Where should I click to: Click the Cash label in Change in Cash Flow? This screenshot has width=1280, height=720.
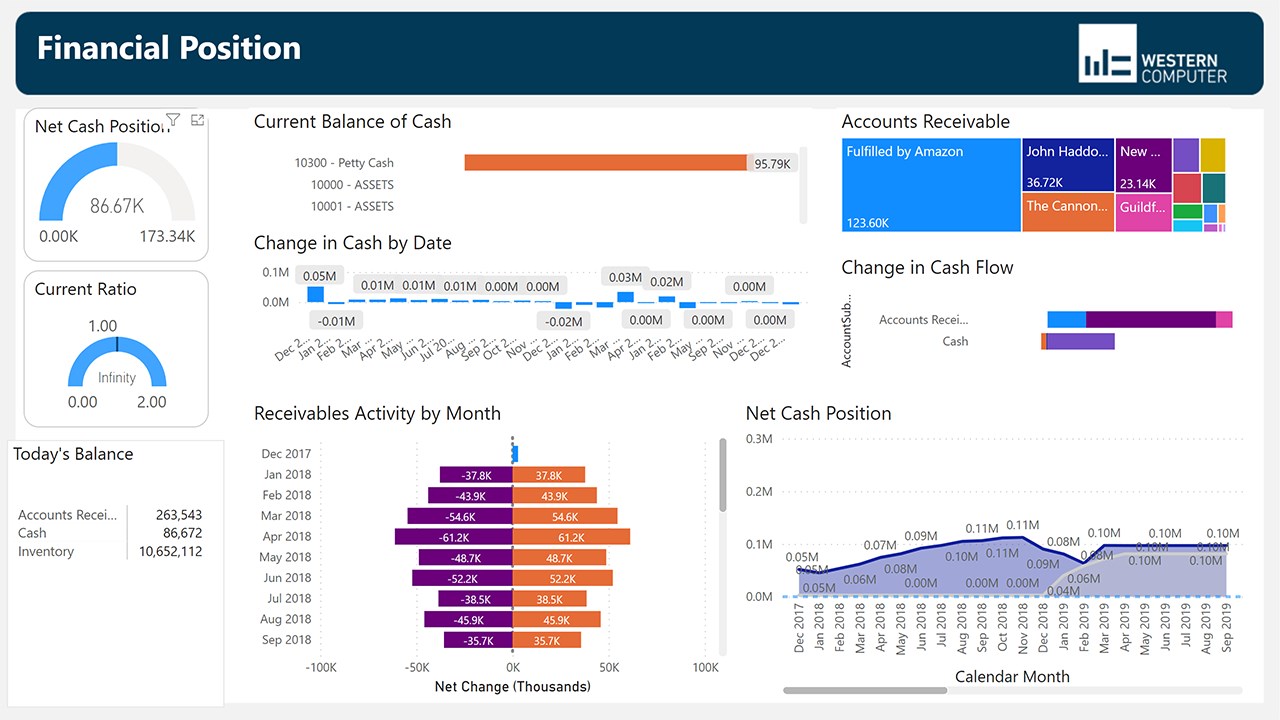coord(955,342)
